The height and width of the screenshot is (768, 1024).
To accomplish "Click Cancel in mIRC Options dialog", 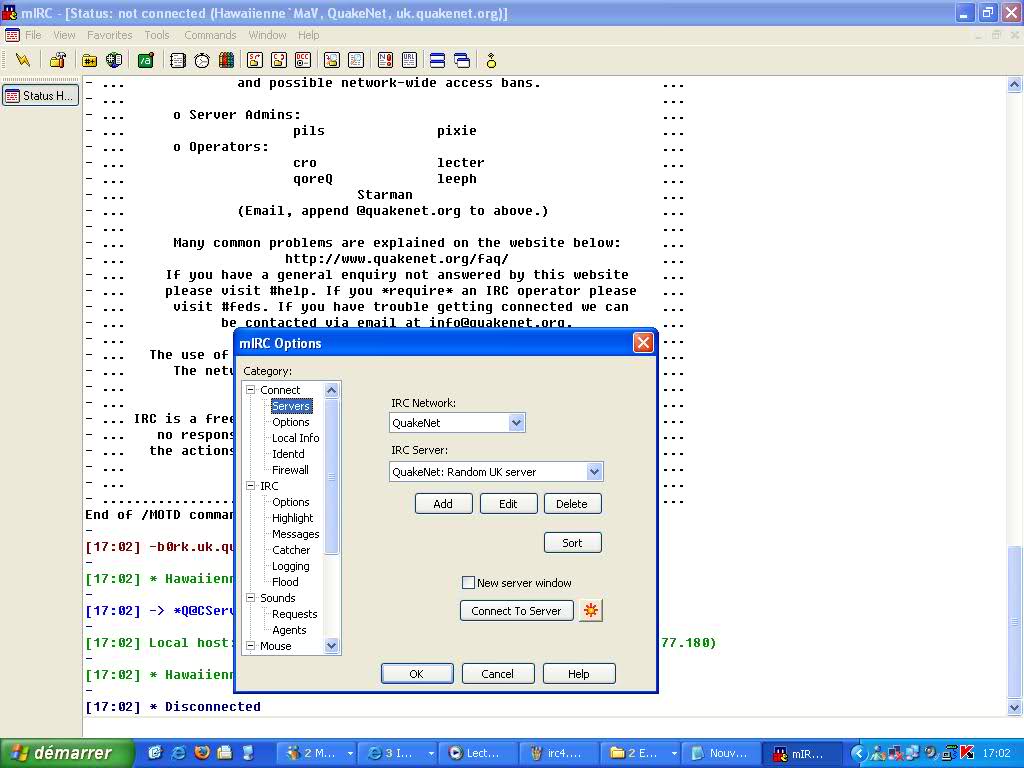I will coord(498,674).
